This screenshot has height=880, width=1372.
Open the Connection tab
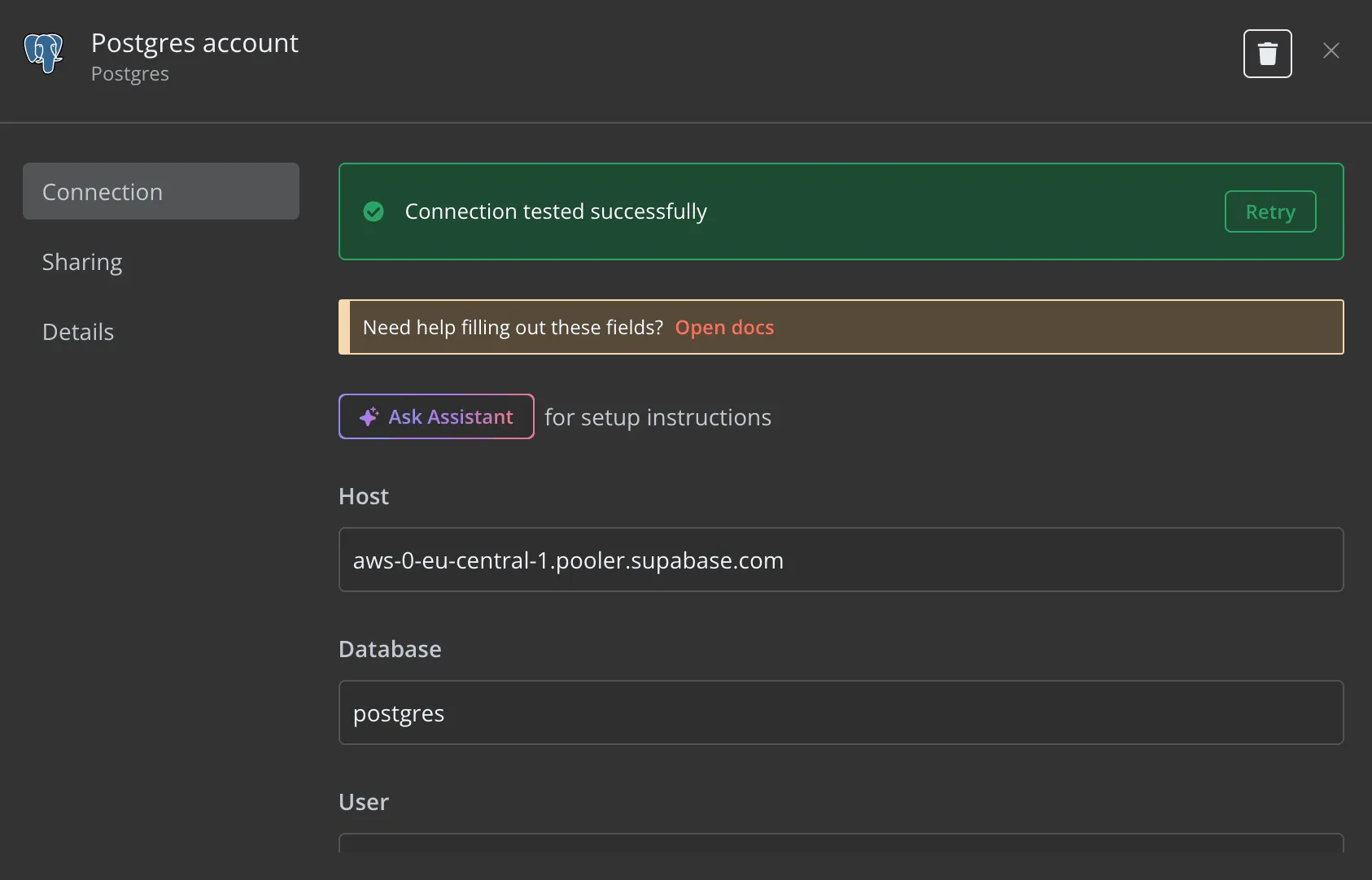[x=161, y=191]
